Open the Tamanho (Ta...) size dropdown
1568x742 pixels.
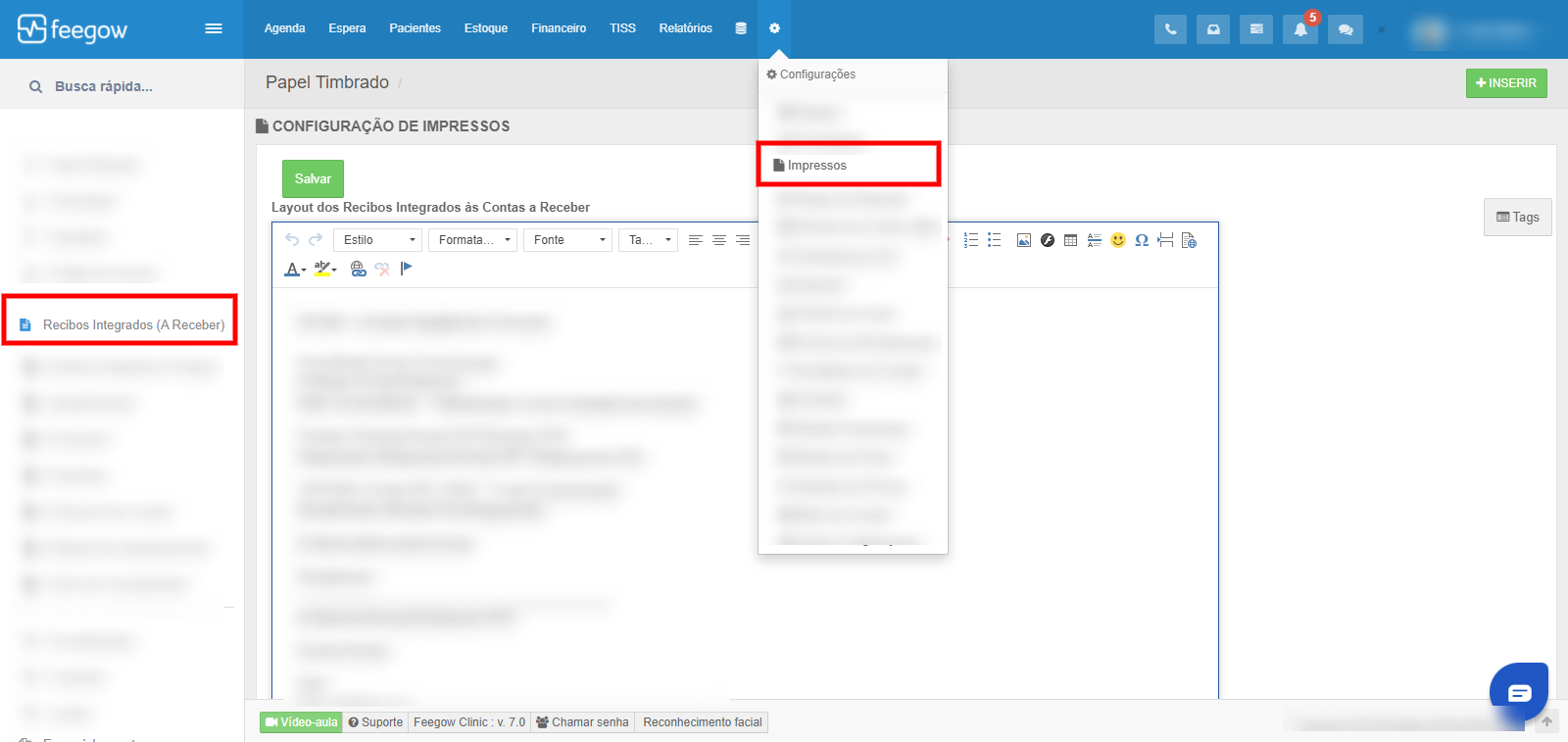click(x=648, y=240)
